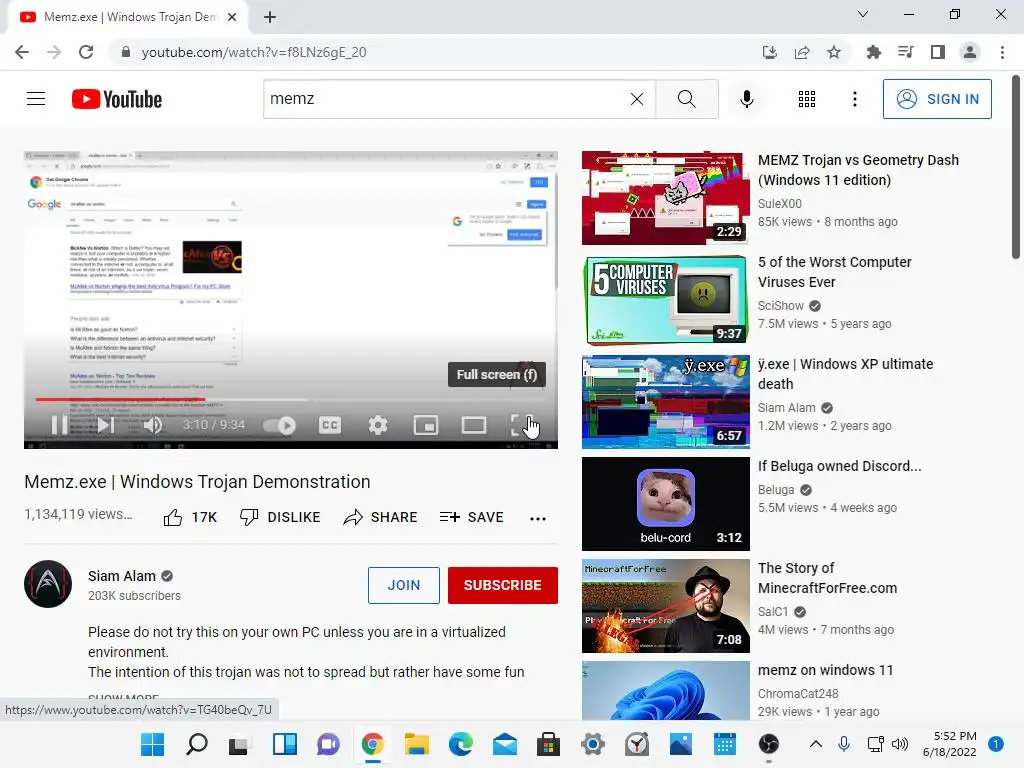Enable miniplayer mode
Image resolution: width=1024 pixels, height=768 pixels.
(426, 426)
